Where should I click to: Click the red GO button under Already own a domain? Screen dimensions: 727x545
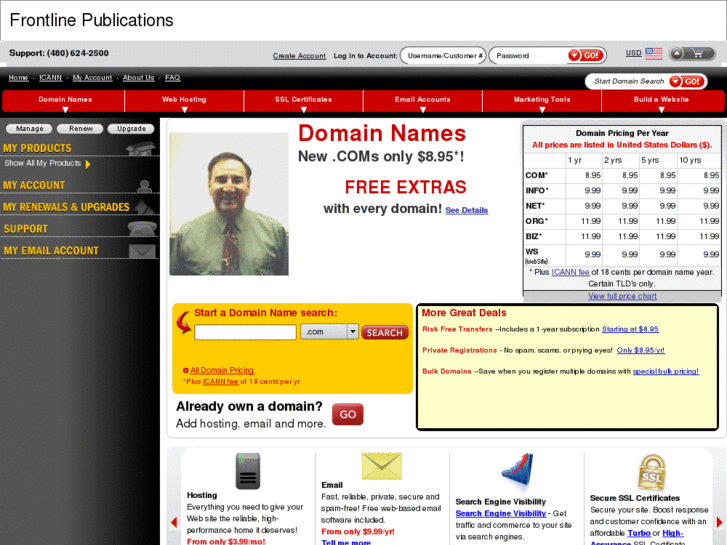click(x=348, y=414)
